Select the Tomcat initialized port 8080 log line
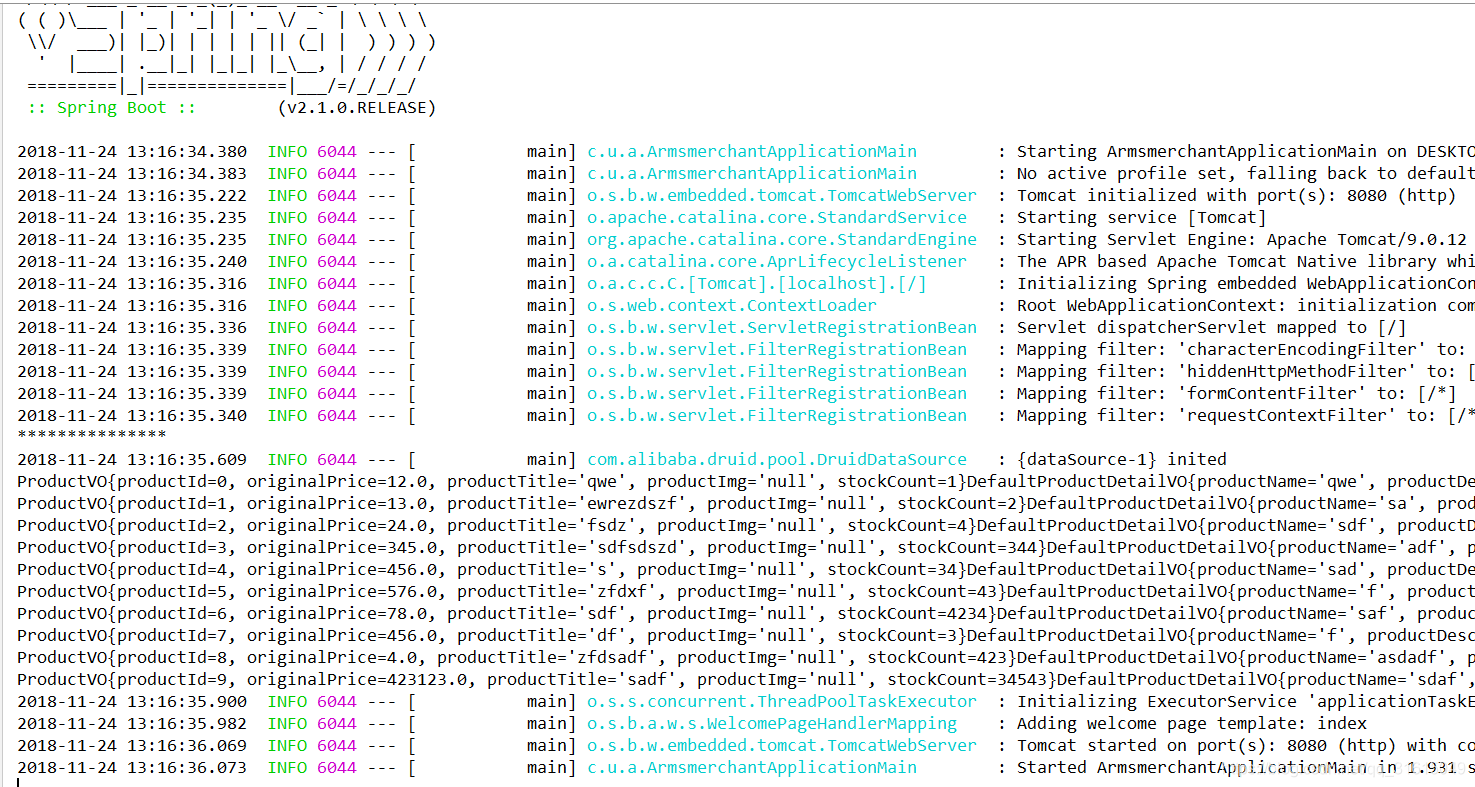Screen dimensions: 1475x787 1200,195
